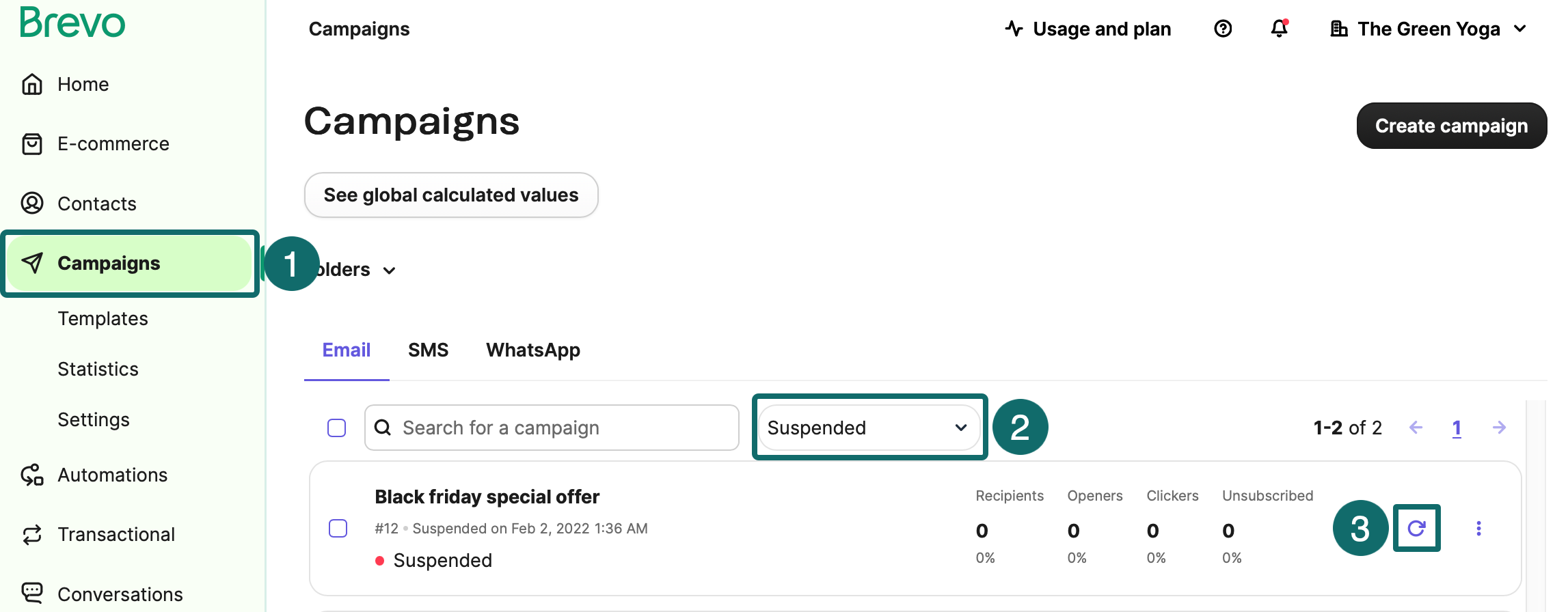Tick the select-all campaigns checkbox
Image resolution: width=1568 pixels, height=612 pixels.
[336, 428]
